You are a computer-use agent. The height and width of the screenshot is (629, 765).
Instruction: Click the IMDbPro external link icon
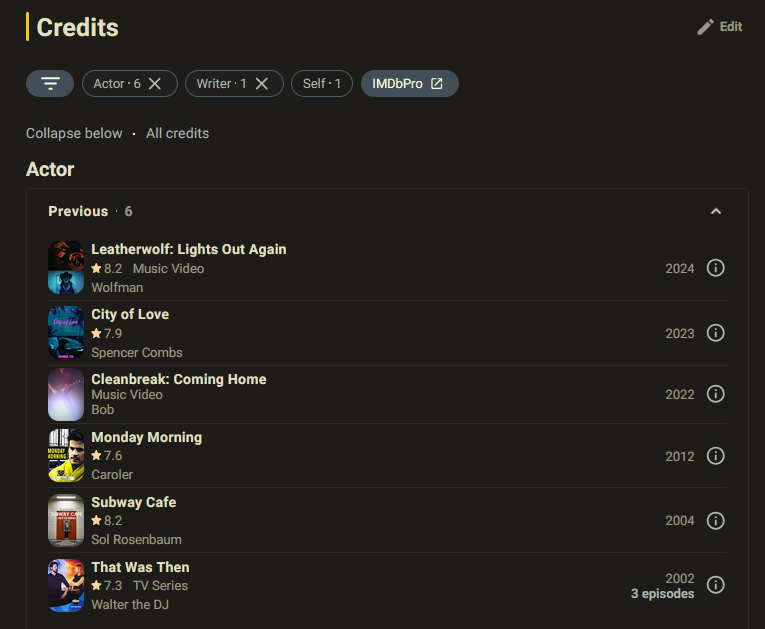pos(437,84)
